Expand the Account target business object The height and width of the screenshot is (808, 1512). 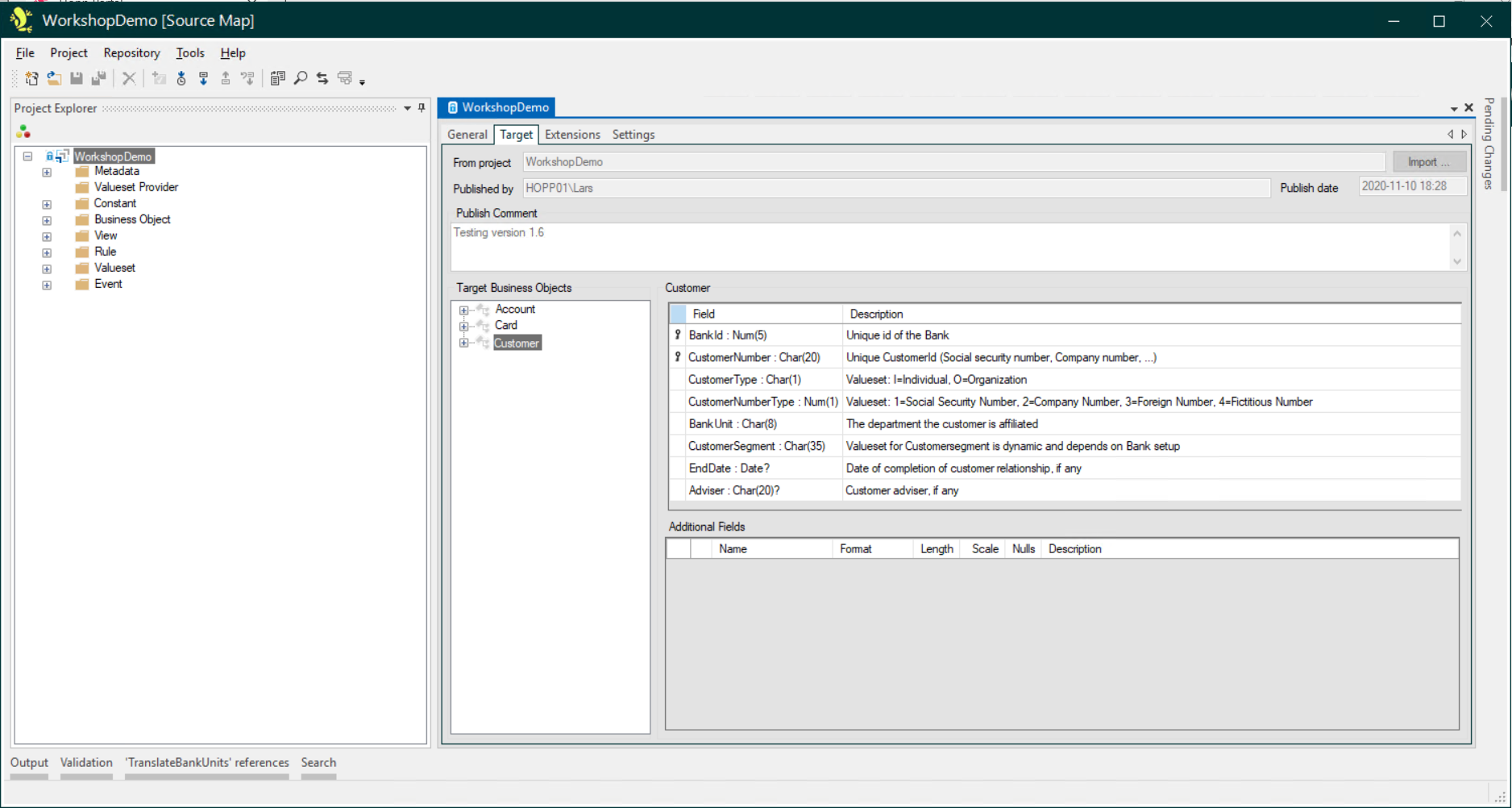coord(463,310)
